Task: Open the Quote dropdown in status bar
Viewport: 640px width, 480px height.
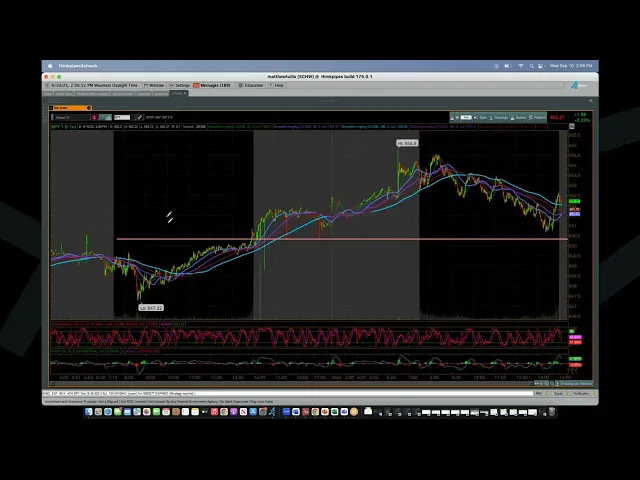Action: pos(560,393)
